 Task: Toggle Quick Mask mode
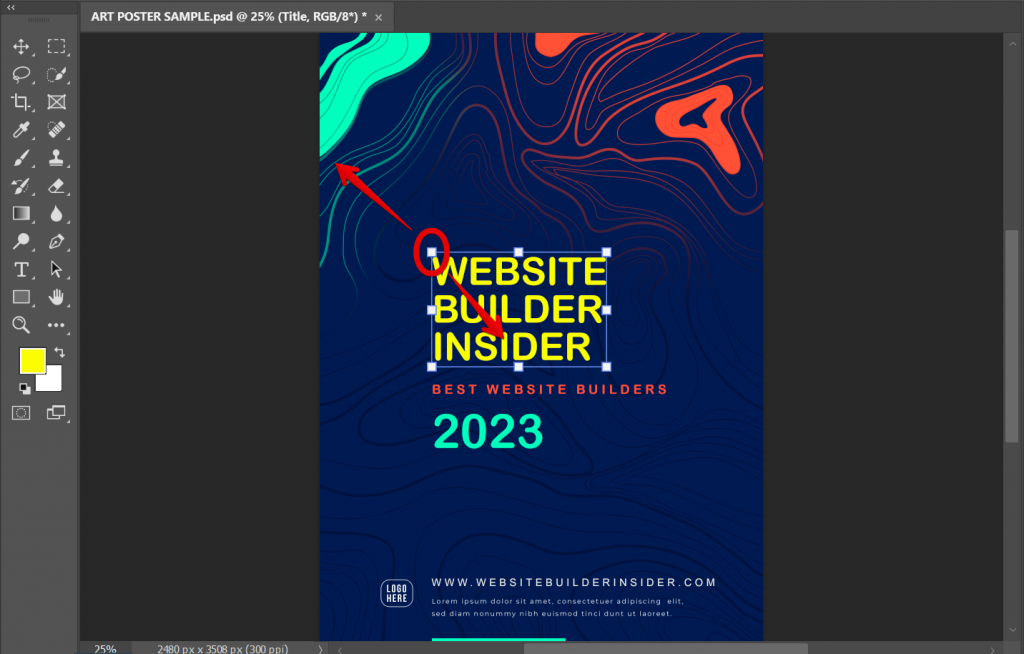pos(21,412)
